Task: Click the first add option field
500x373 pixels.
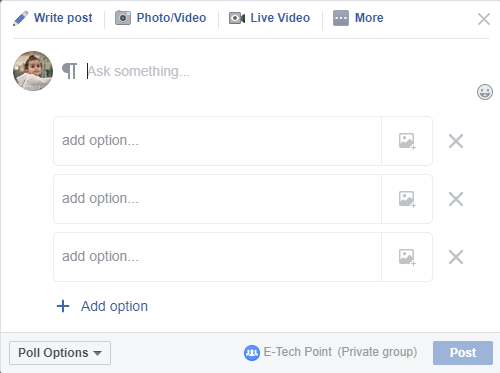Action: point(217,141)
